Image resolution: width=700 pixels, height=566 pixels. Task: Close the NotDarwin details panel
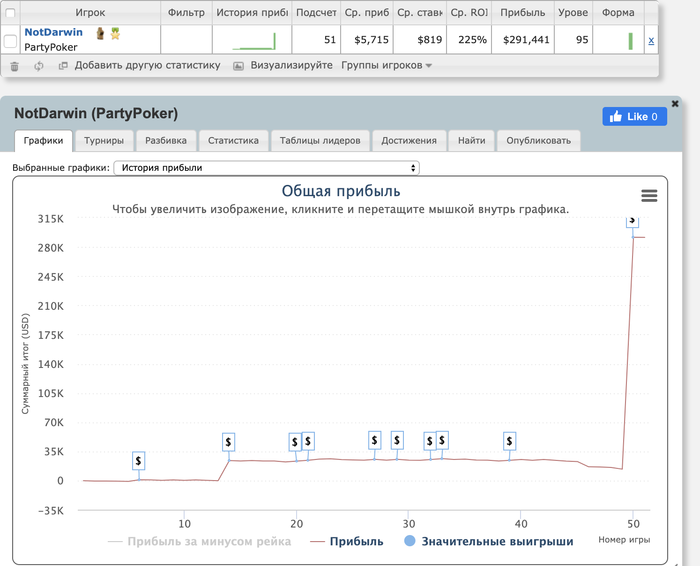point(675,104)
